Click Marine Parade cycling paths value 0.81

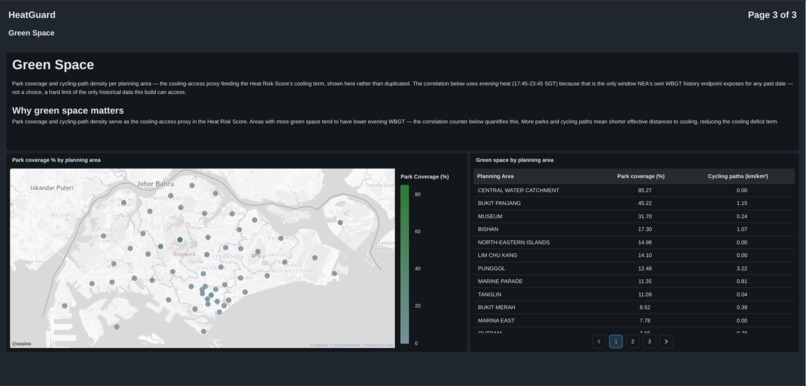click(741, 281)
